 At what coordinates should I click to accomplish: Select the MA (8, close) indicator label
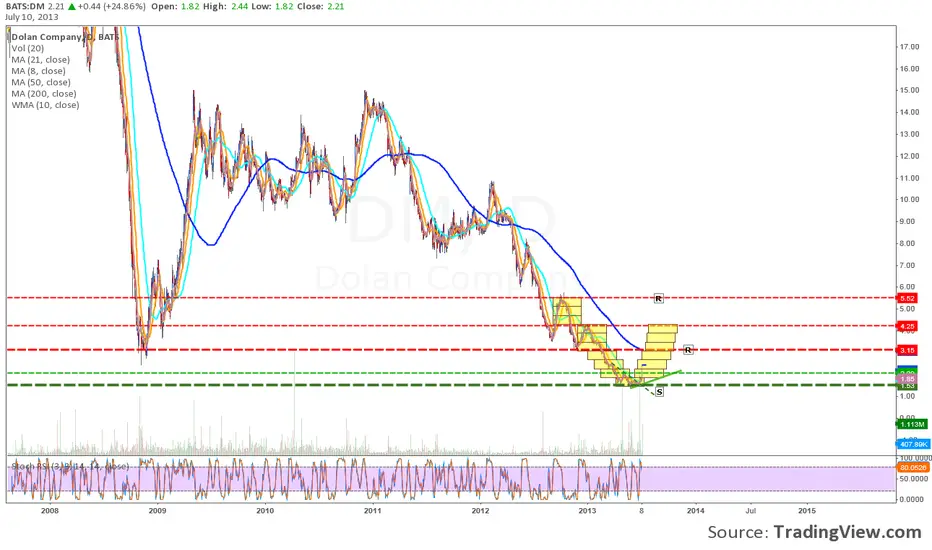click(x=38, y=71)
